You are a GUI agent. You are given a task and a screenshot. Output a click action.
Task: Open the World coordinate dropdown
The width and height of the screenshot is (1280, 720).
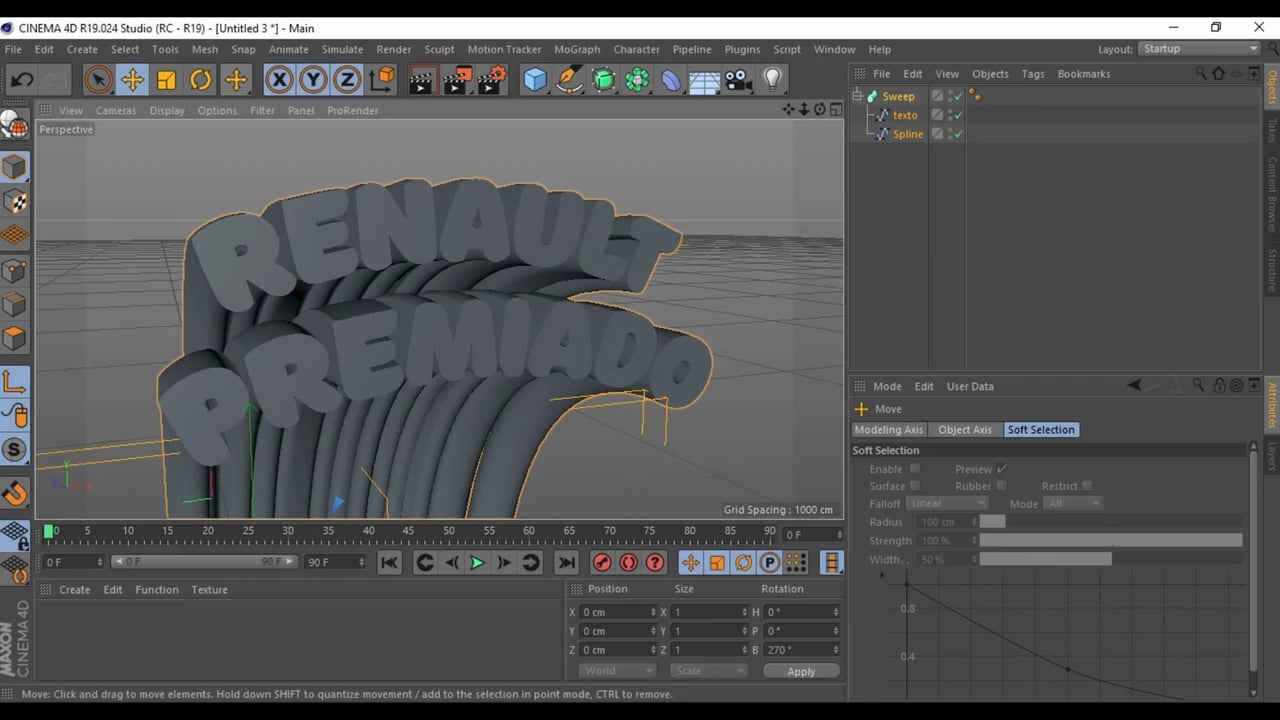click(617, 671)
